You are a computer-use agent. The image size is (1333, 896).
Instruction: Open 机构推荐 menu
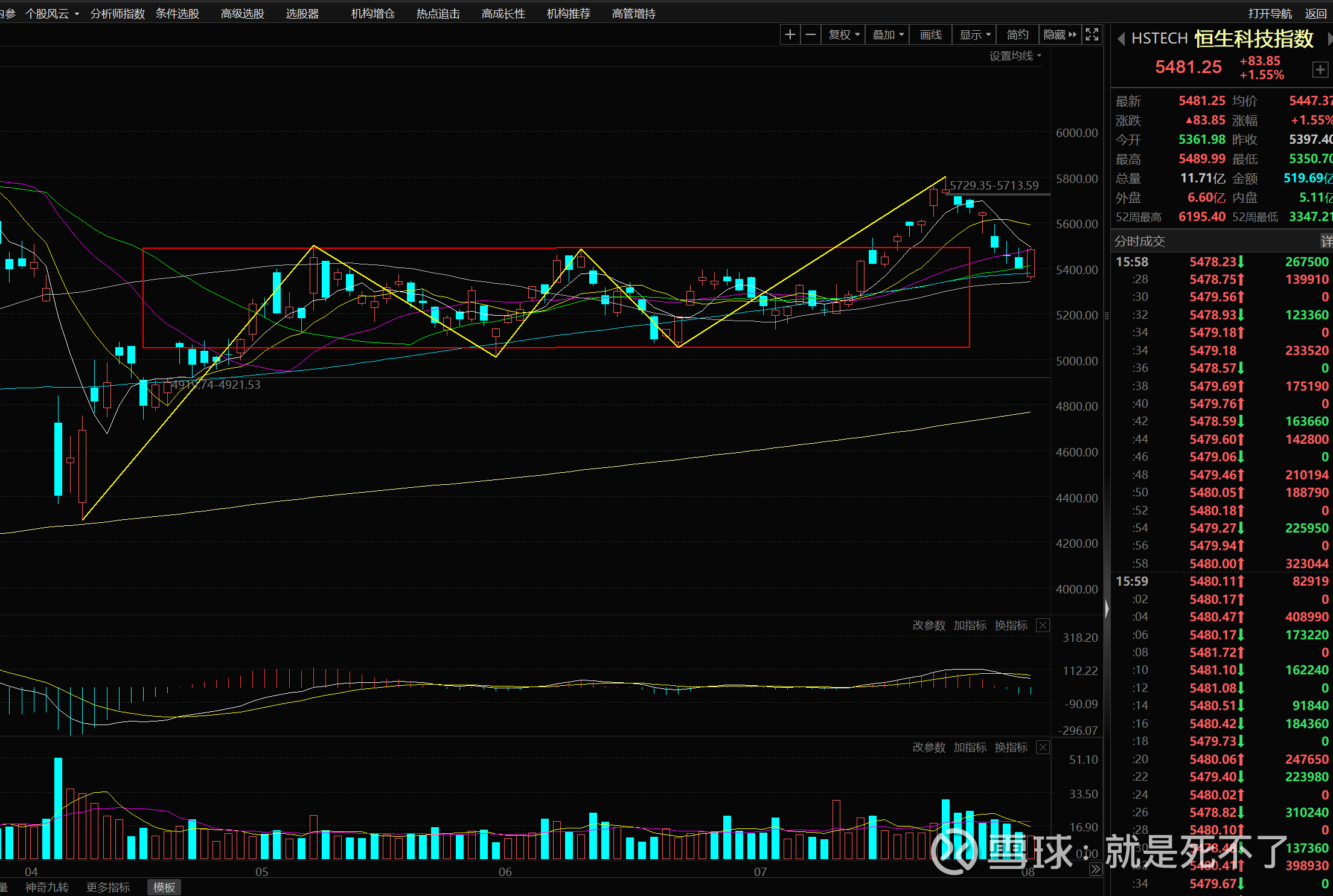click(569, 13)
